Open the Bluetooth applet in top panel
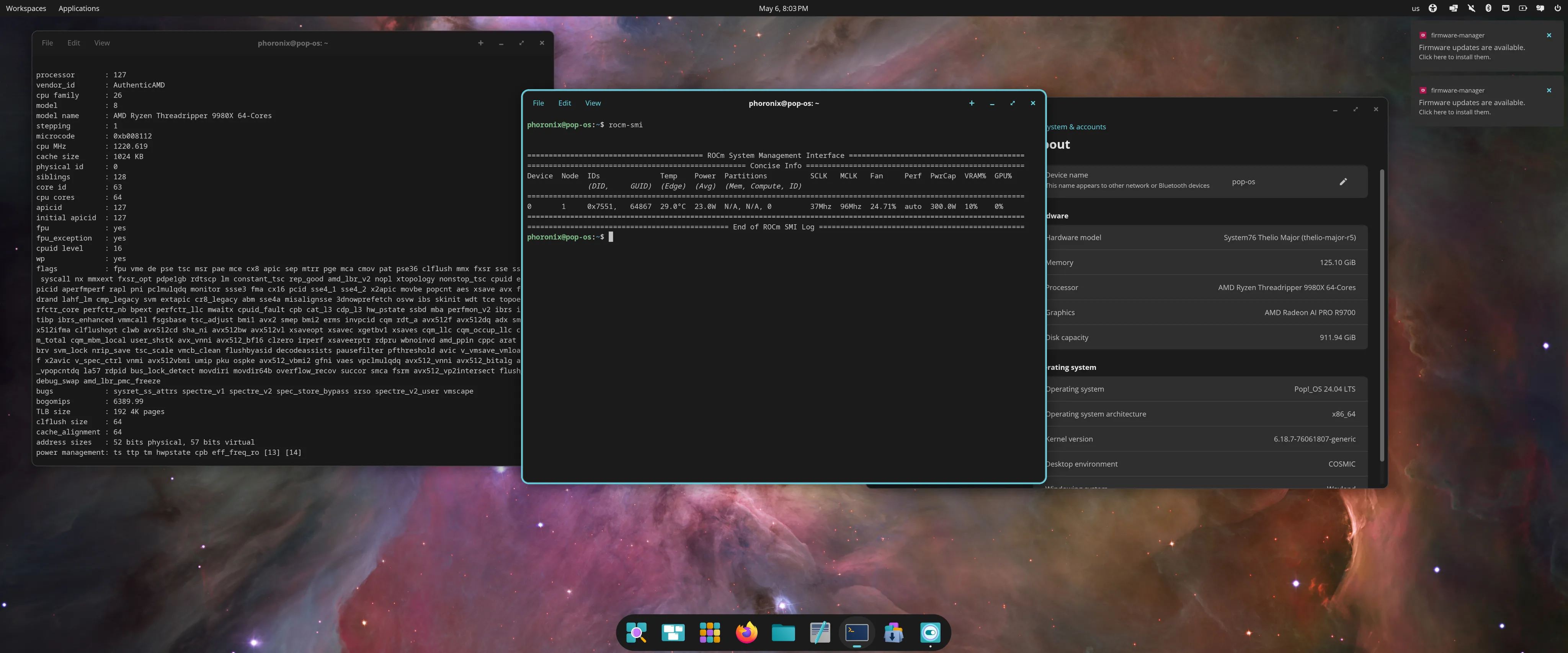The width and height of the screenshot is (1568, 653). tap(1488, 8)
